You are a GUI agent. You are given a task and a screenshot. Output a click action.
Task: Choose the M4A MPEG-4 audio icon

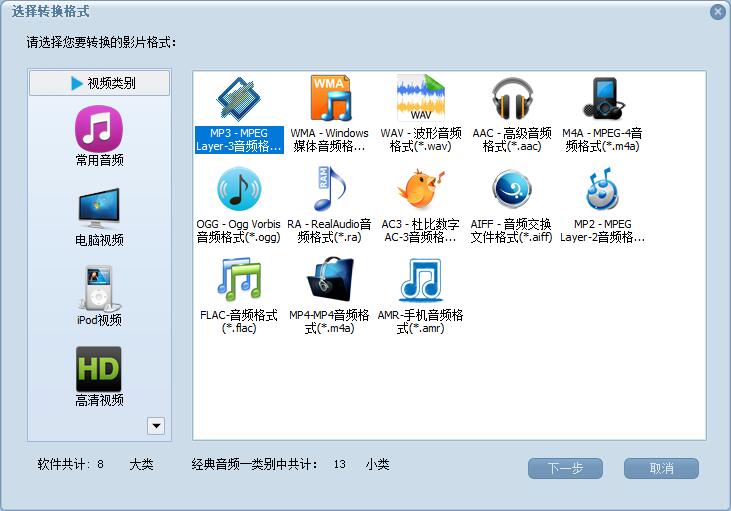[x=603, y=99]
